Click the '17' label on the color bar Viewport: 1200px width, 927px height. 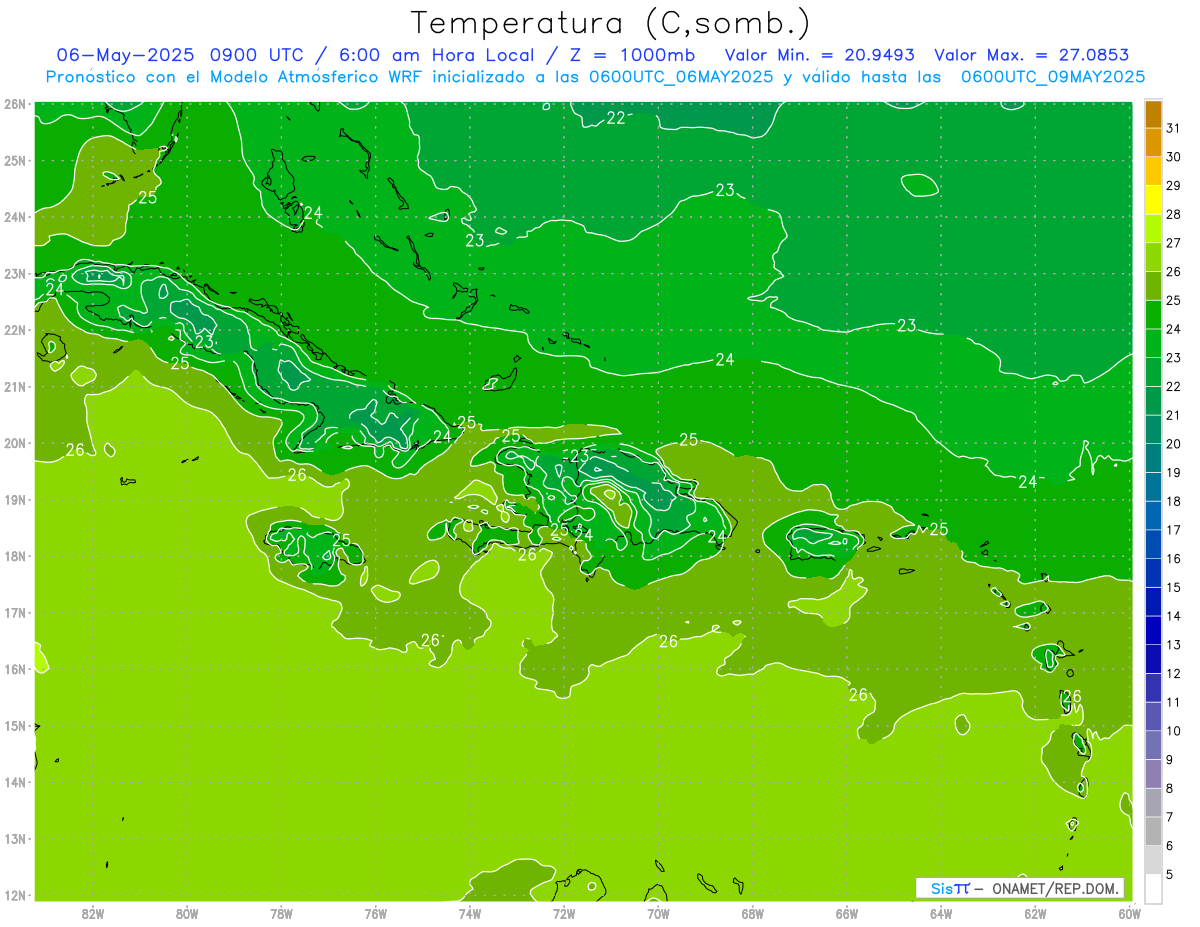[x=1173, y=530]
